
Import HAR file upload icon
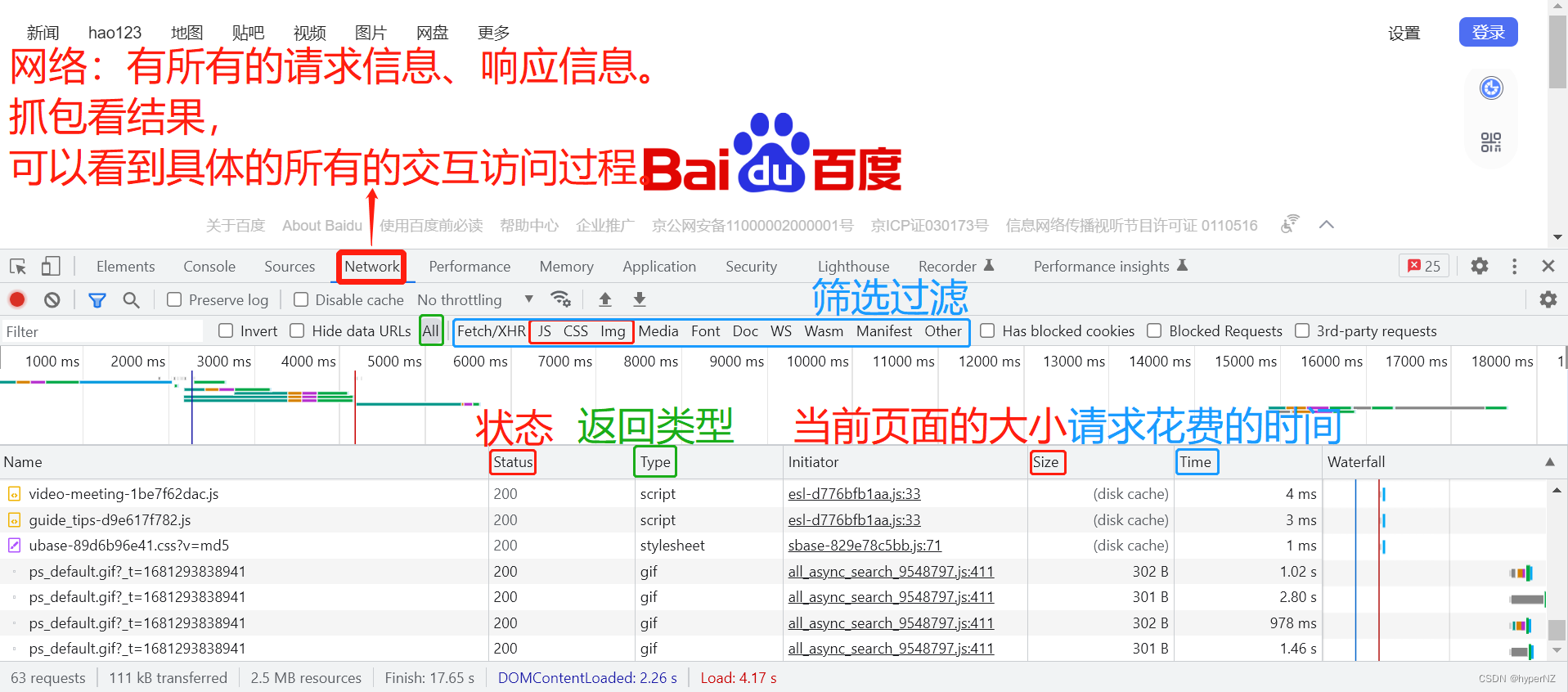click(605, 299)
